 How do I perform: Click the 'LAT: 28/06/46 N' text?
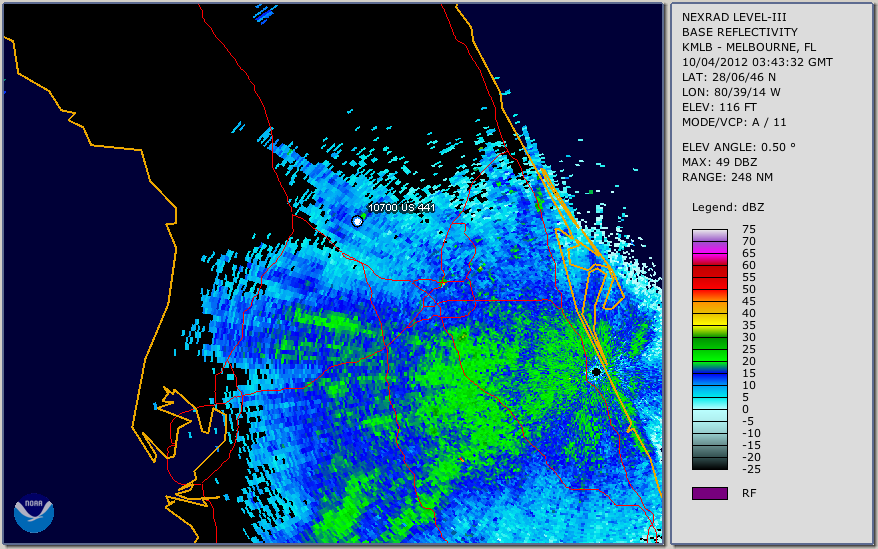pos(728,77)
